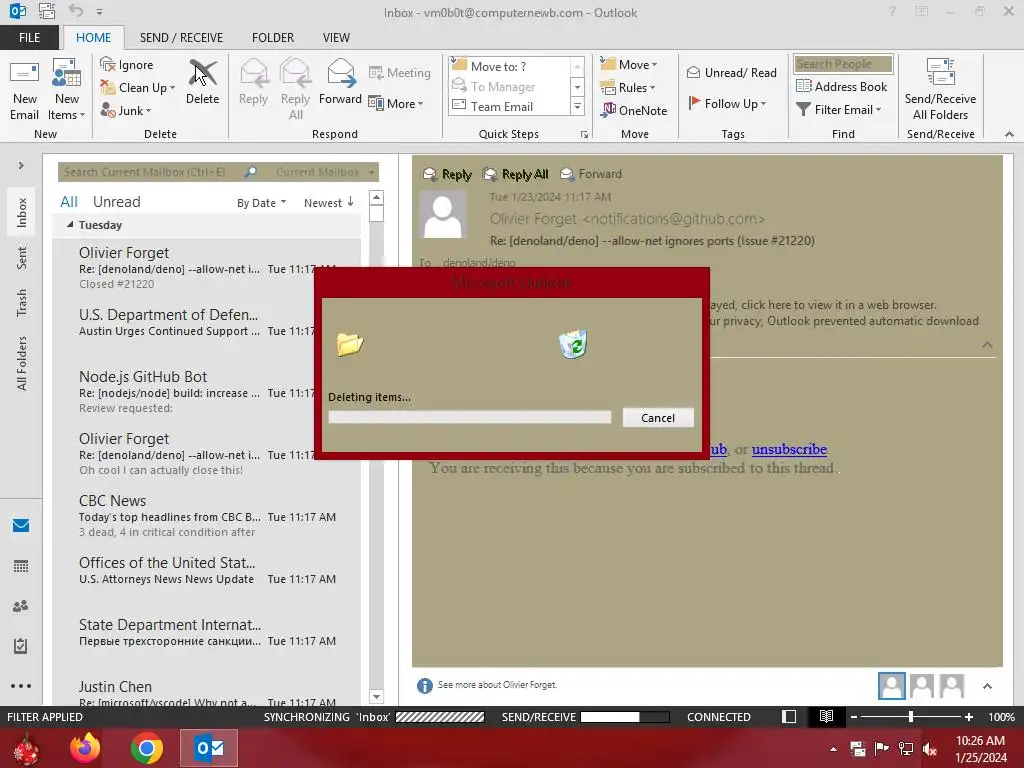Show All messages filter
This screenshot has width=1024, height=768.
(x=69, y=202)
